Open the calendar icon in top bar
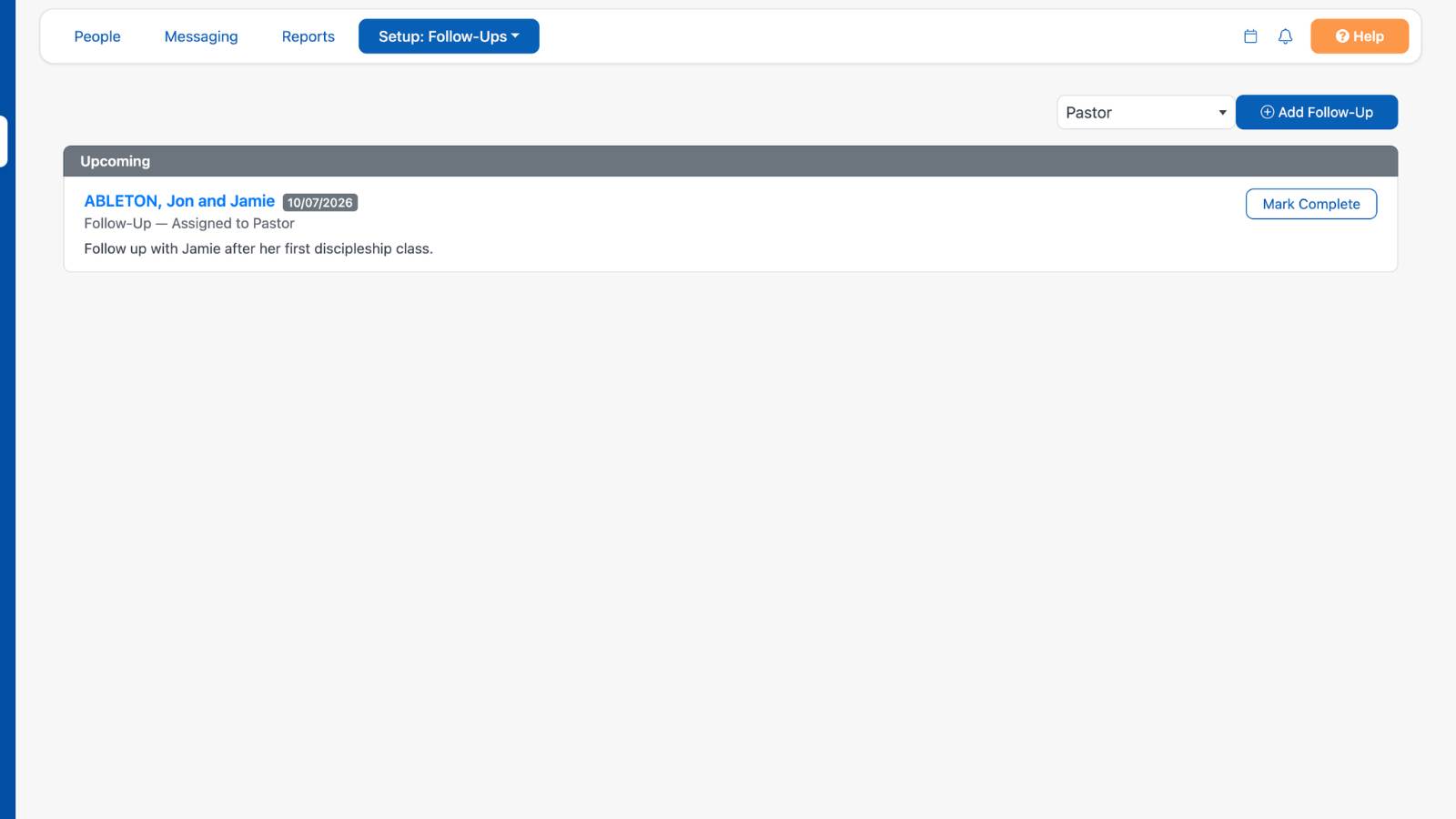This screenshot has height=819, width=1456. 1250,36
